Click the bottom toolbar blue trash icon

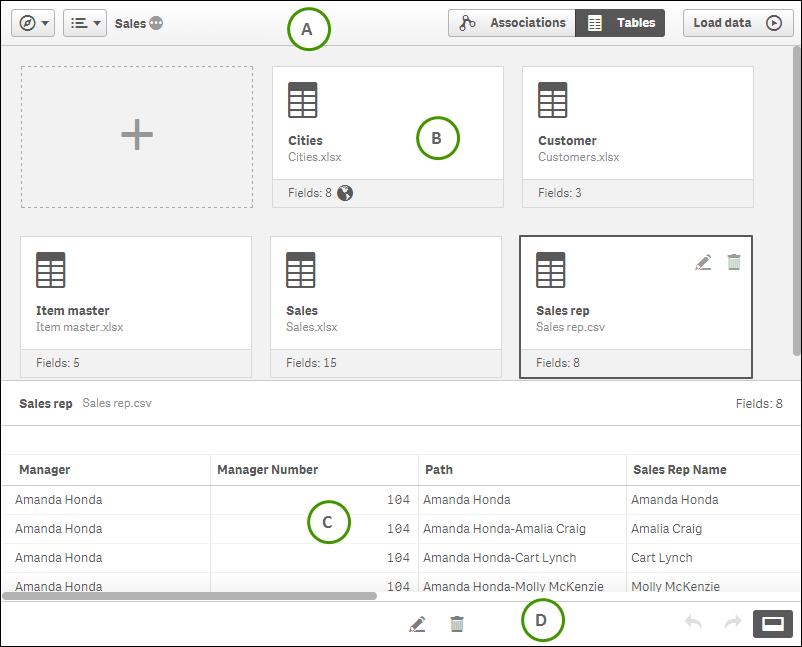pyautogui.click(x=457, y=624)
